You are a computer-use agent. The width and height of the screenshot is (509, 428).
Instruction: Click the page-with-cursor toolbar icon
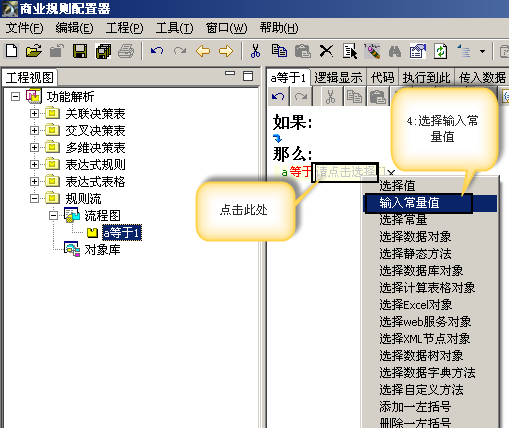350,51
